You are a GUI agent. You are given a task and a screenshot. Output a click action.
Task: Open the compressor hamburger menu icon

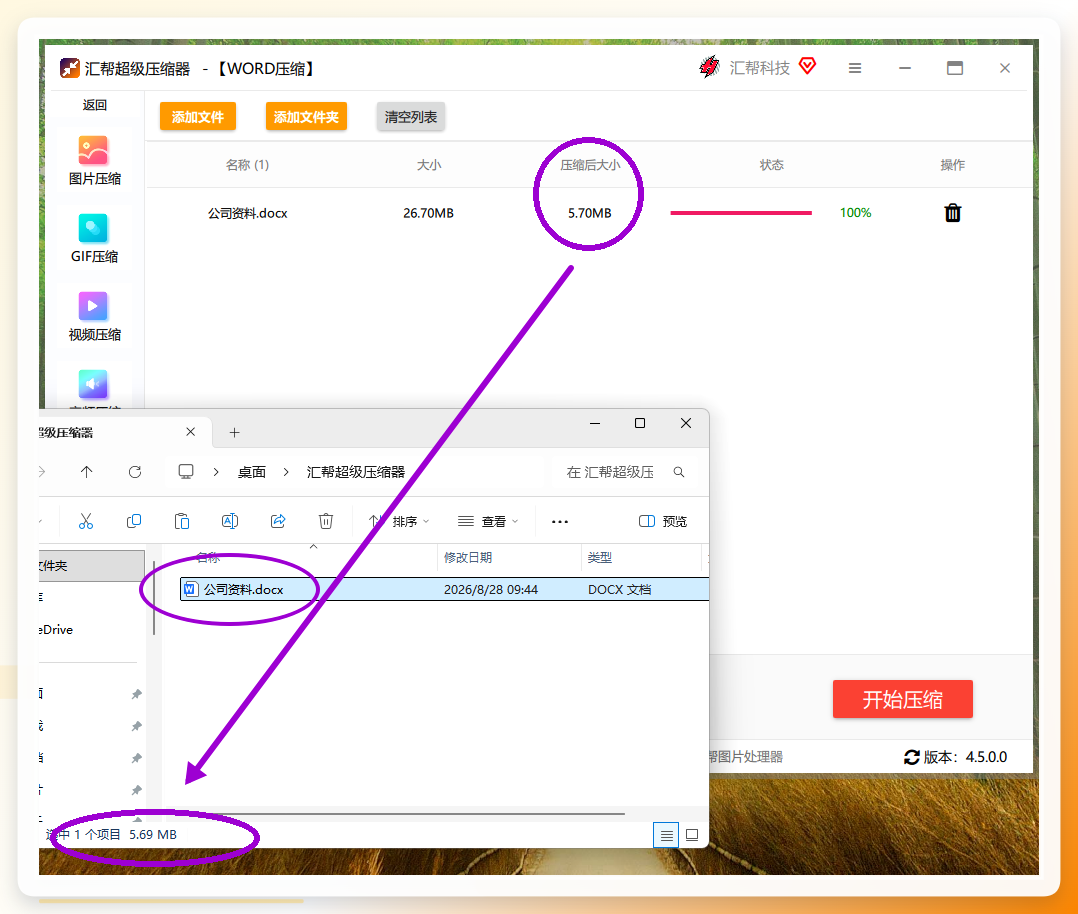tap(855, 68)
